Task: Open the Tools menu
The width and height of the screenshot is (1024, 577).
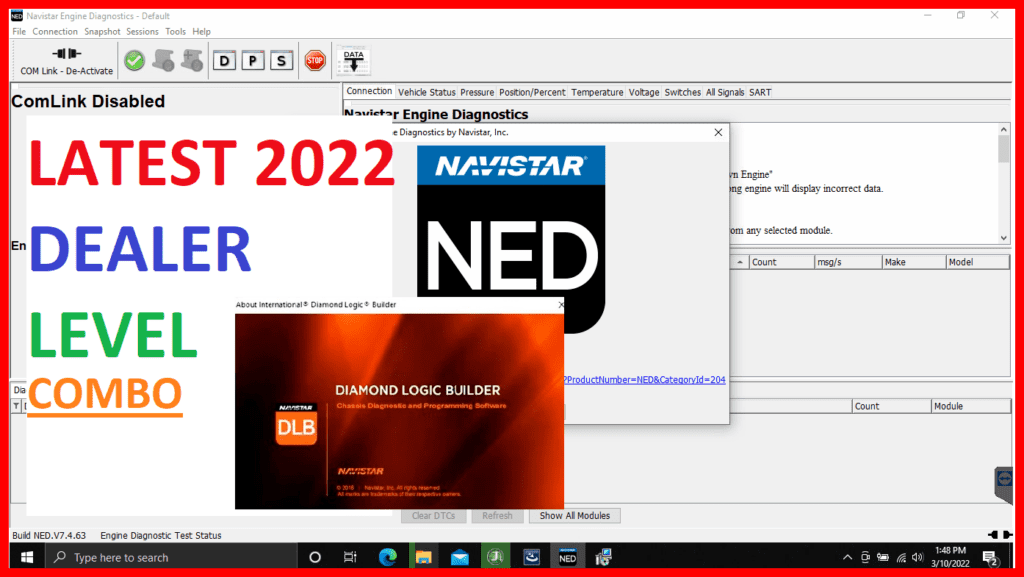Action: 175,31
